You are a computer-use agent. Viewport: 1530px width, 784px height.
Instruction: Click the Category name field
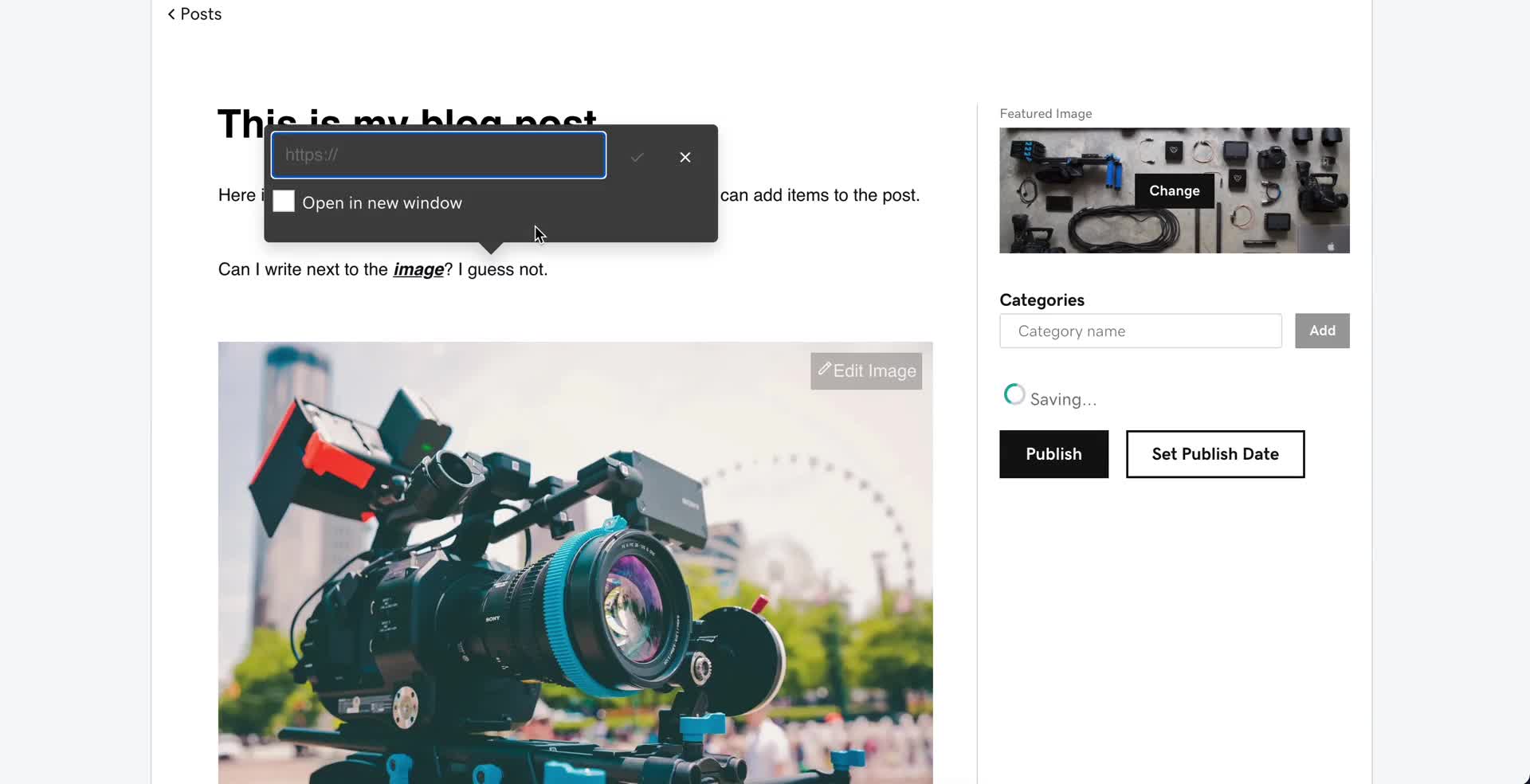click(1140, 331)
